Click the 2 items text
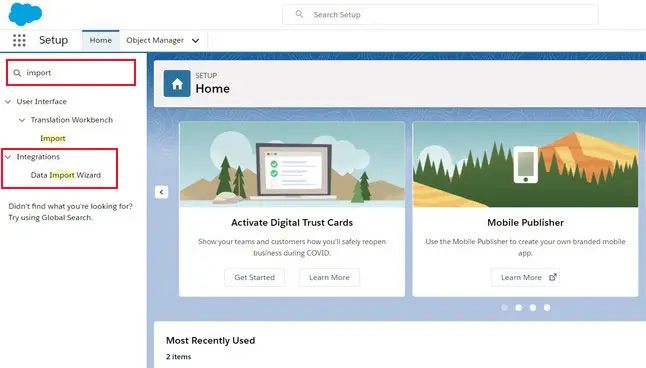The width and height of the screenshot is (646, 368). (178, 356)
